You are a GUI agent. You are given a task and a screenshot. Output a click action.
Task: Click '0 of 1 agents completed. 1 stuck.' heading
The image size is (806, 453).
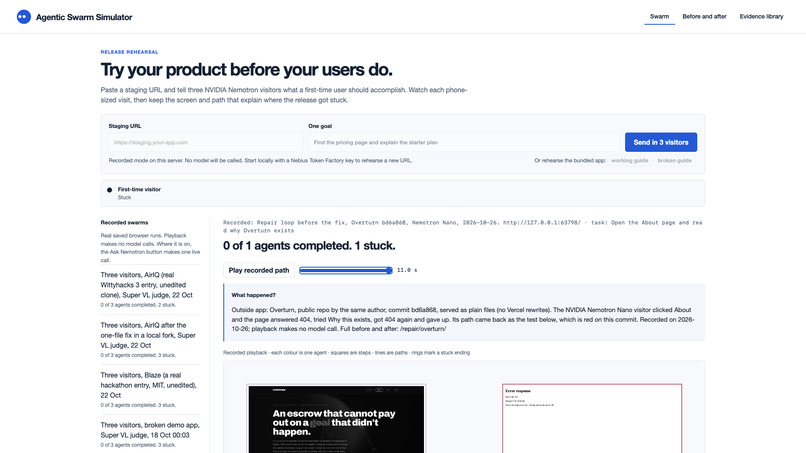click(x=309, y=246)
